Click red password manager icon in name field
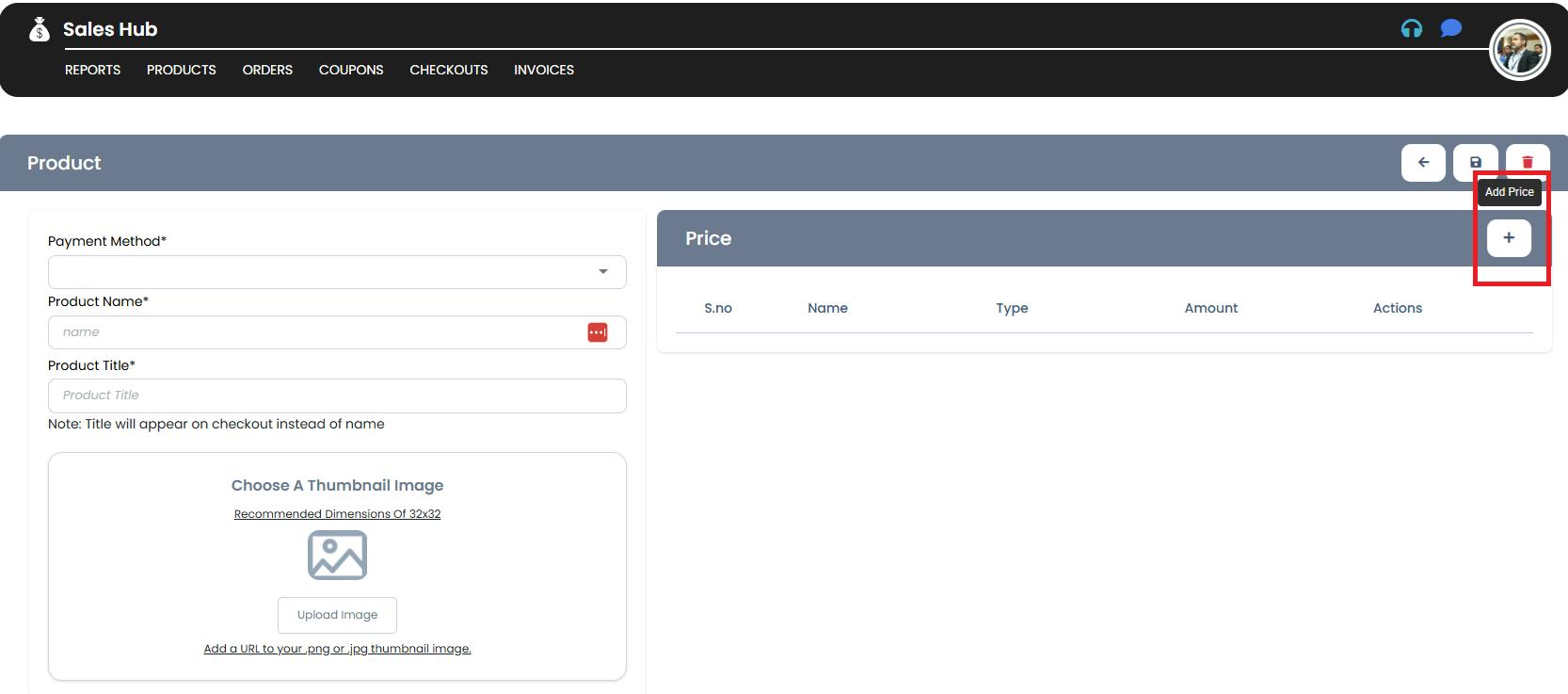 tap(597, 332)
